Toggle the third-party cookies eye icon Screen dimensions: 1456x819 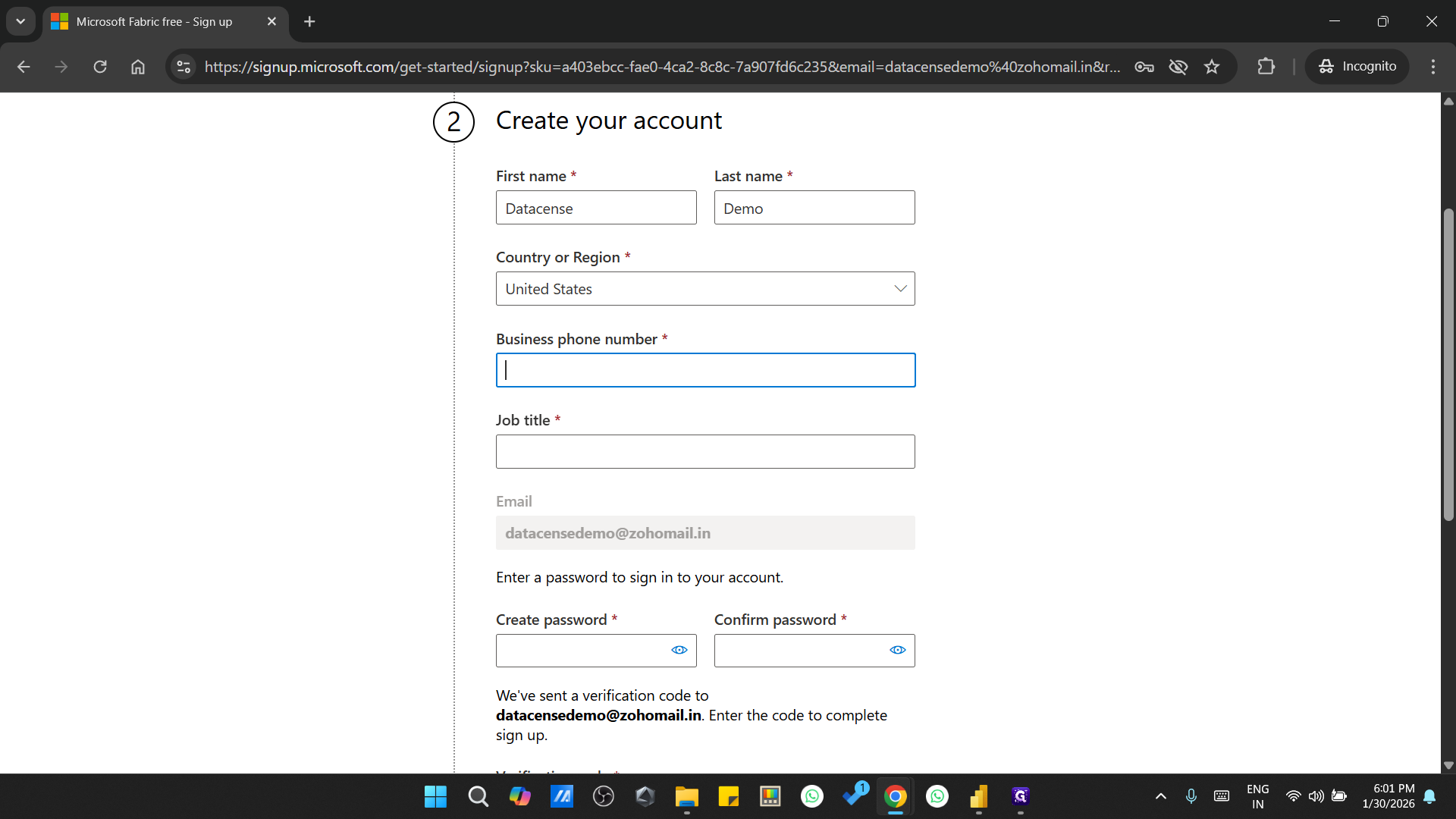click(1178, 67)
